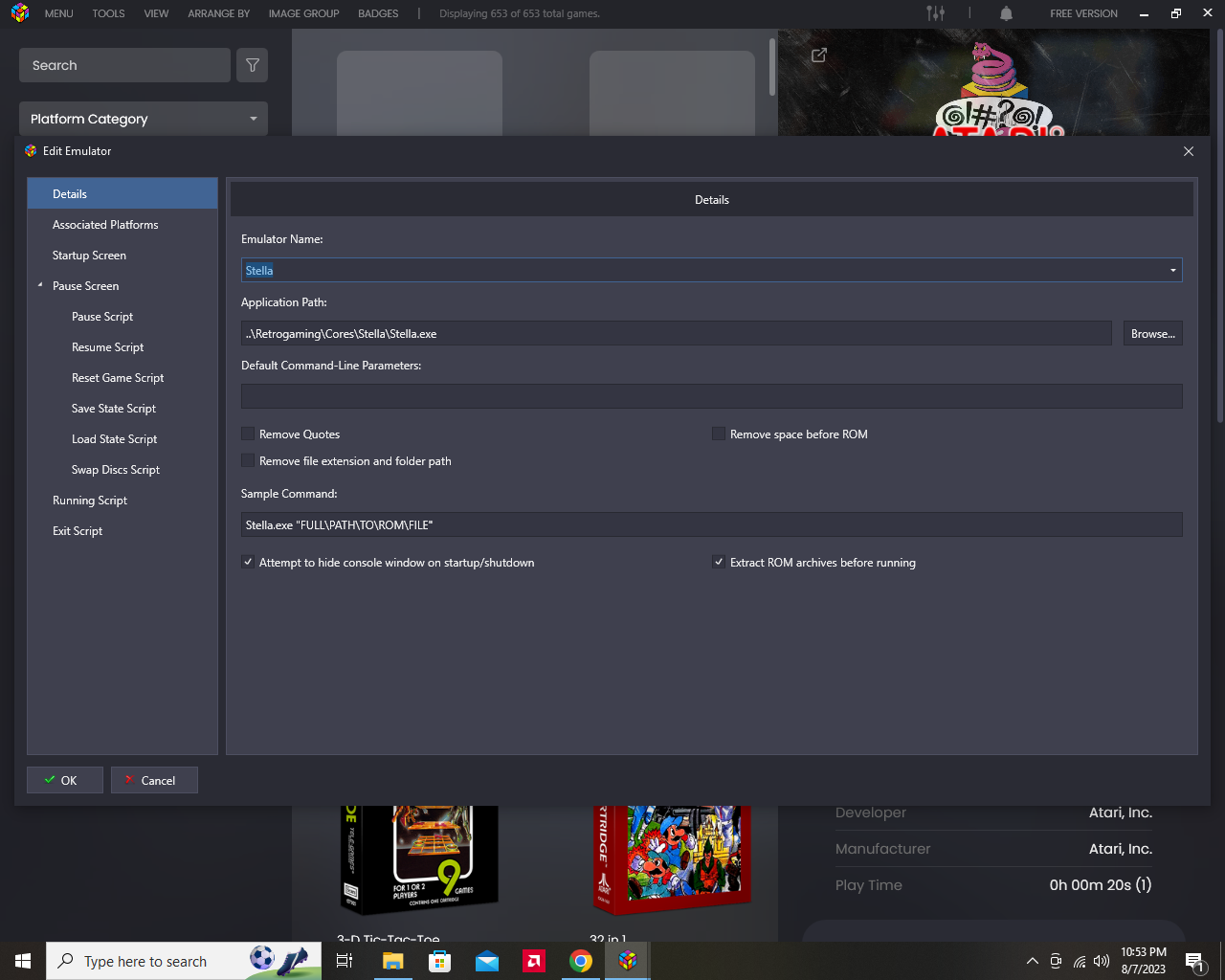Screen dimensions: 1225x980
Task: Select Pause Screen section
Action: 122,285
